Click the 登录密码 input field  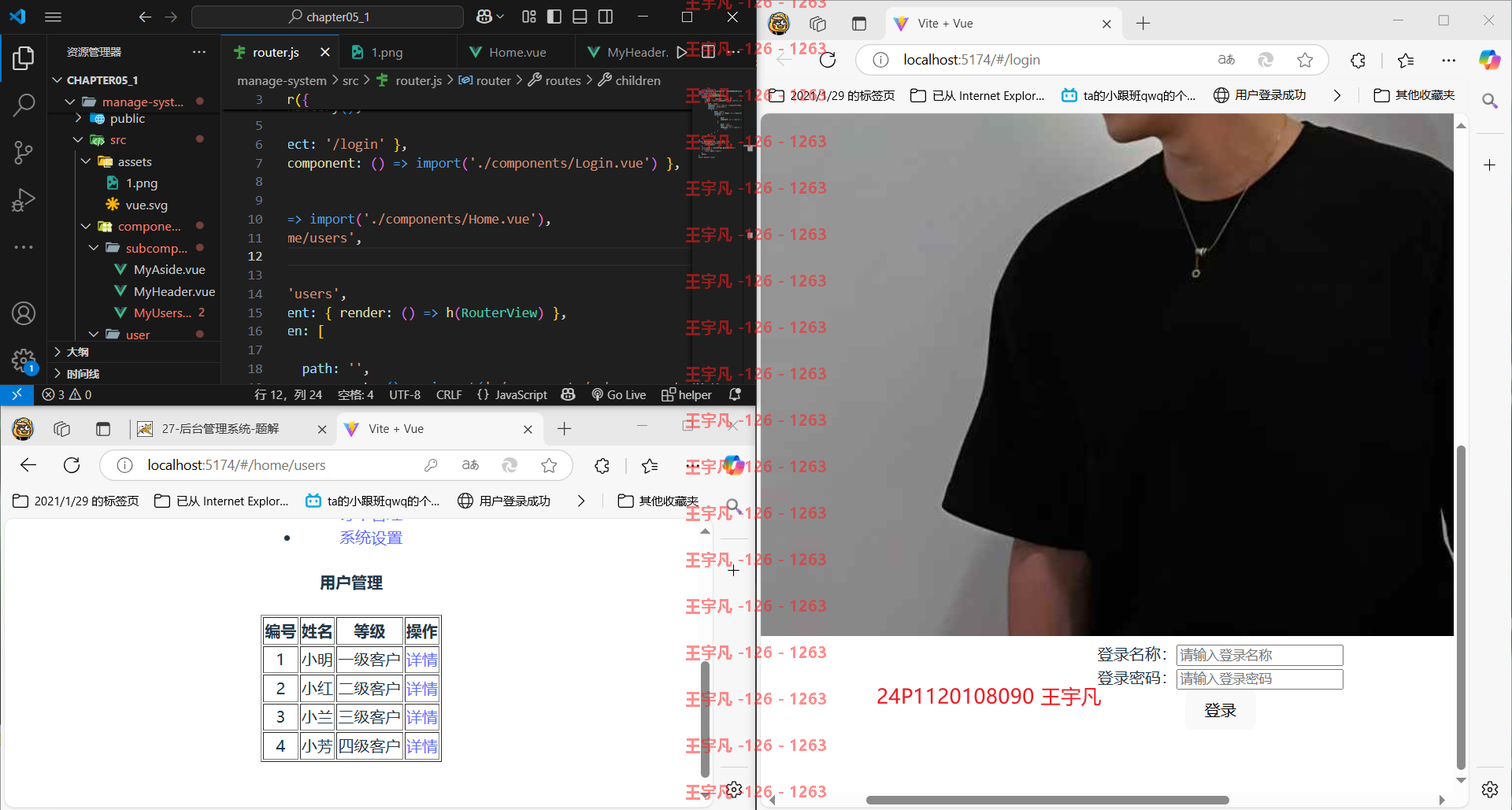click(1259, 679)
